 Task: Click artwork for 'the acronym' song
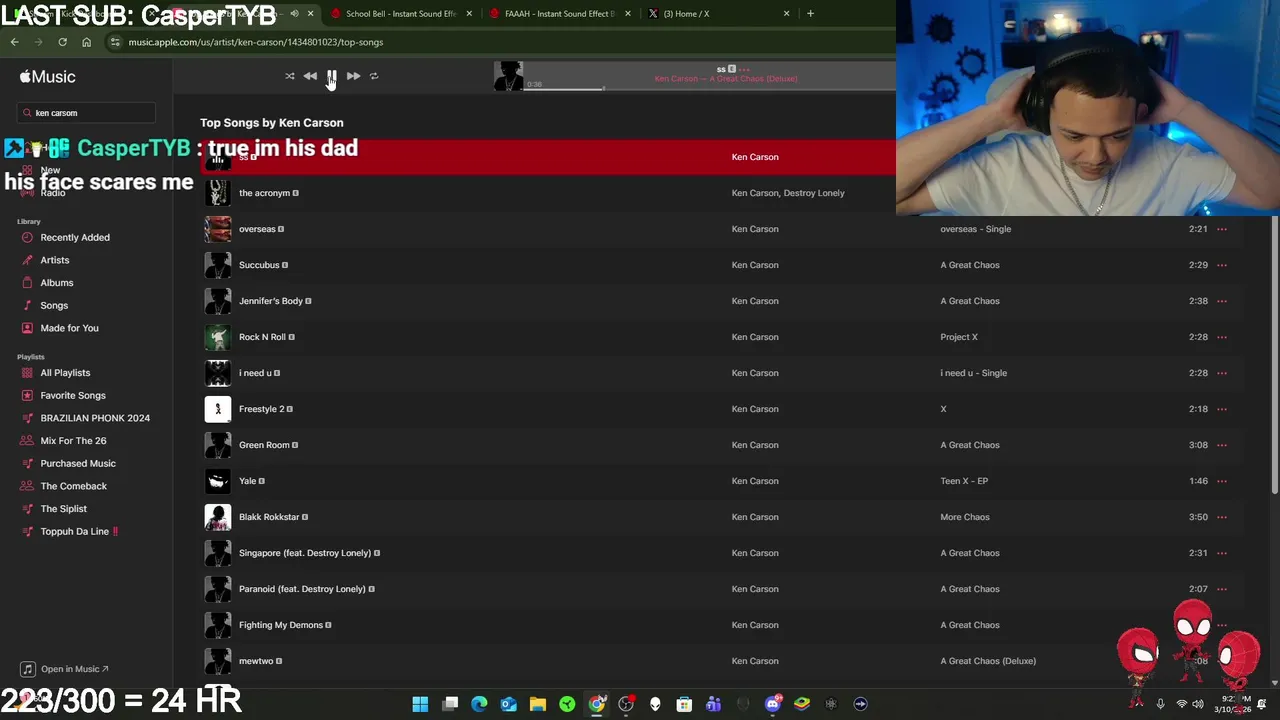218,193
